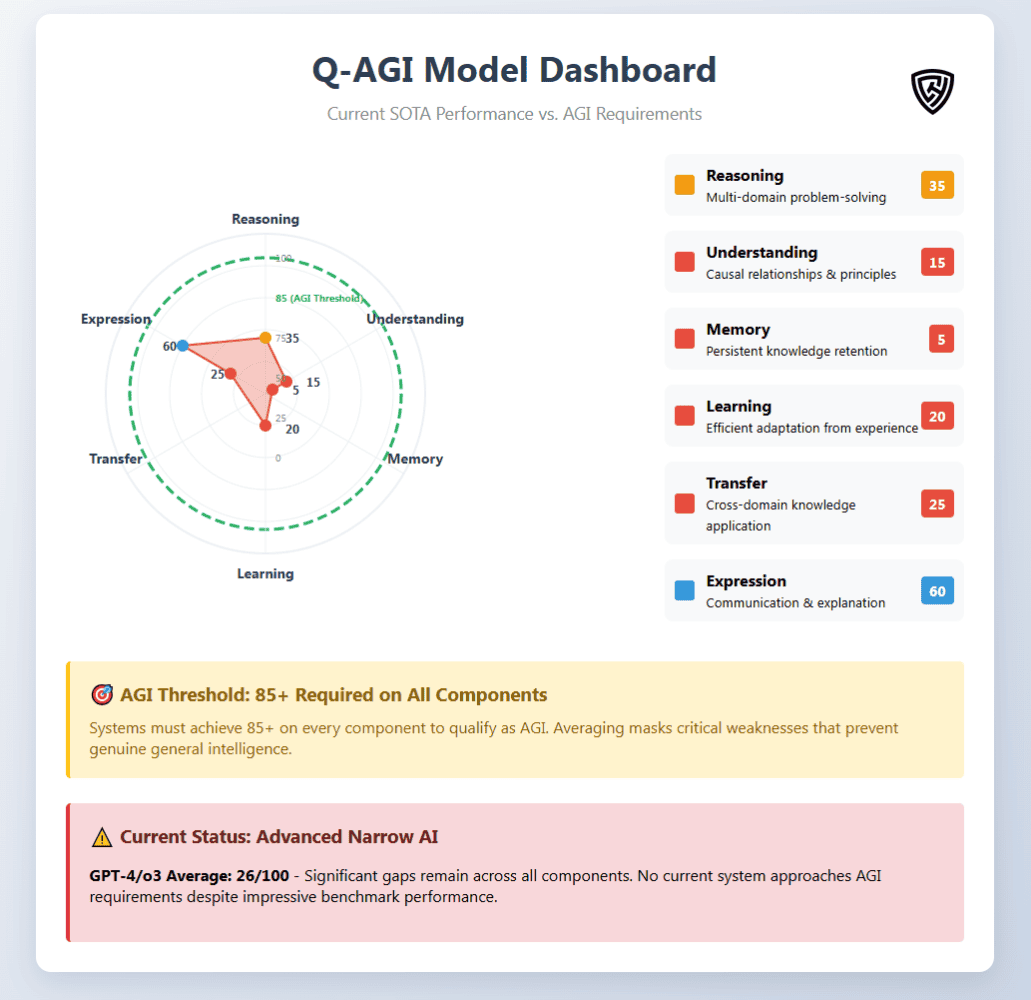Image resolution: width=1031 pixels, height=1000 pixels.
Task: Click the Learning axis label under radar
Action: 265,573
